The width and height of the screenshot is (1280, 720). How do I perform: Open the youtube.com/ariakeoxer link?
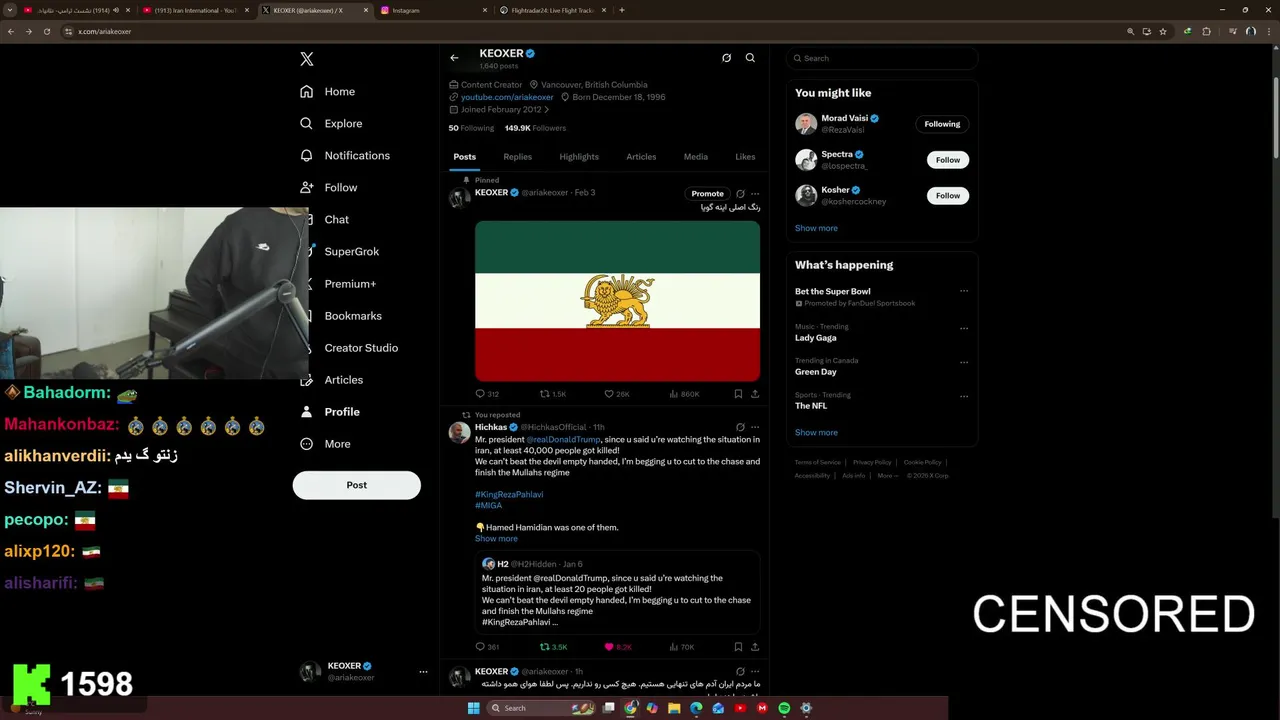coord(507,97)
